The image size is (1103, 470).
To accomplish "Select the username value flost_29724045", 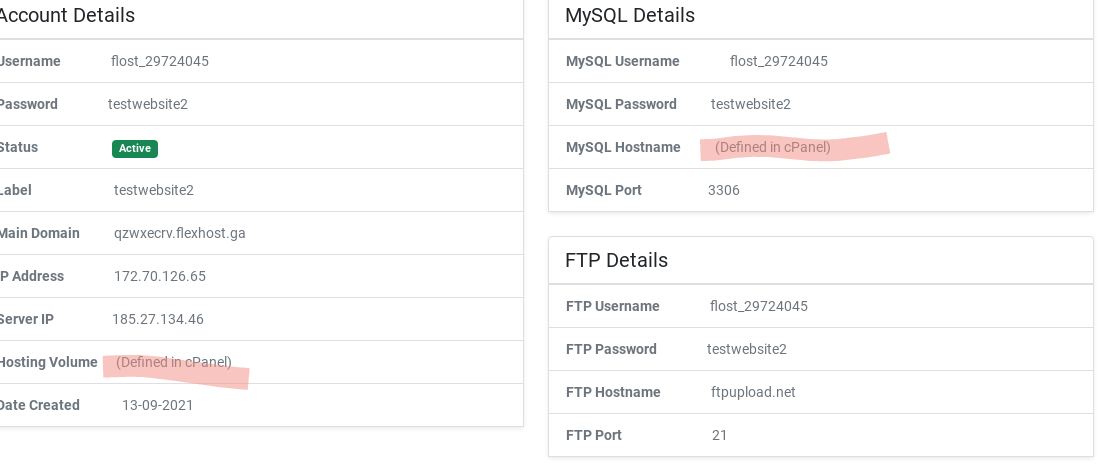I will pos(160,61).
